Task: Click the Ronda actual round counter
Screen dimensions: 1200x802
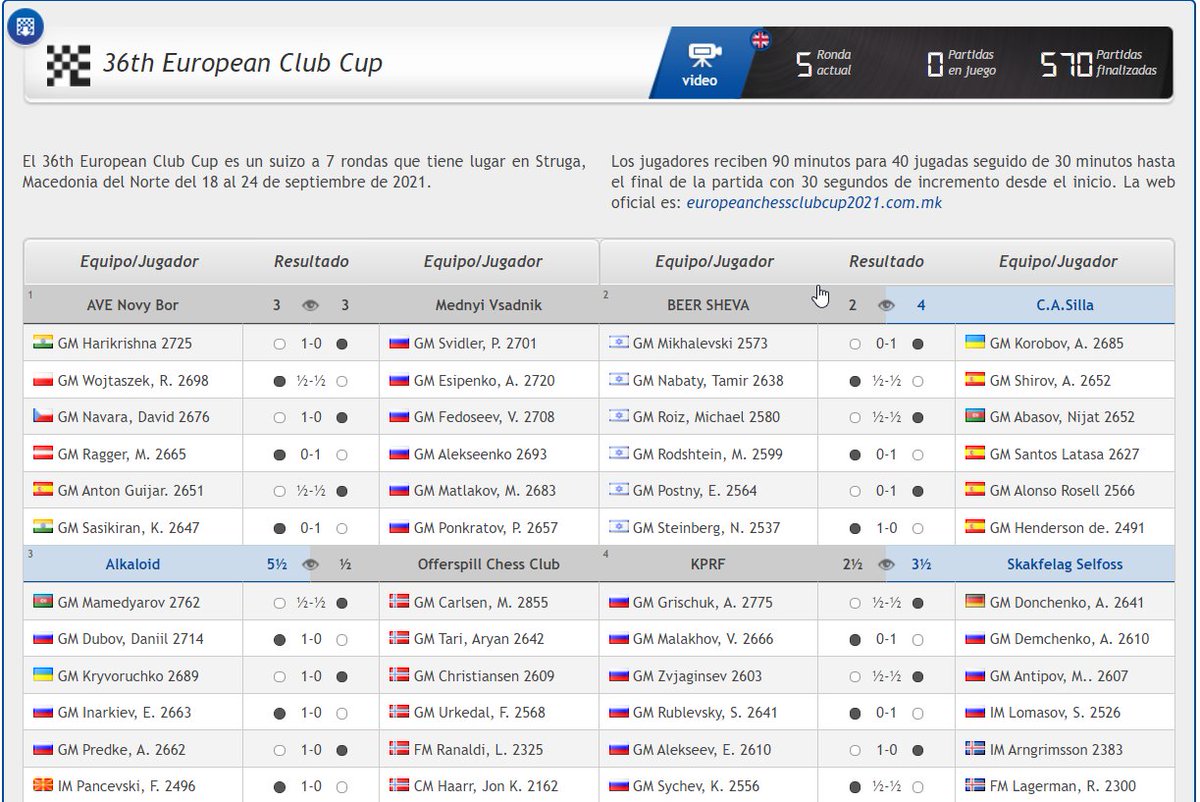Action: (x=824, y=63)
